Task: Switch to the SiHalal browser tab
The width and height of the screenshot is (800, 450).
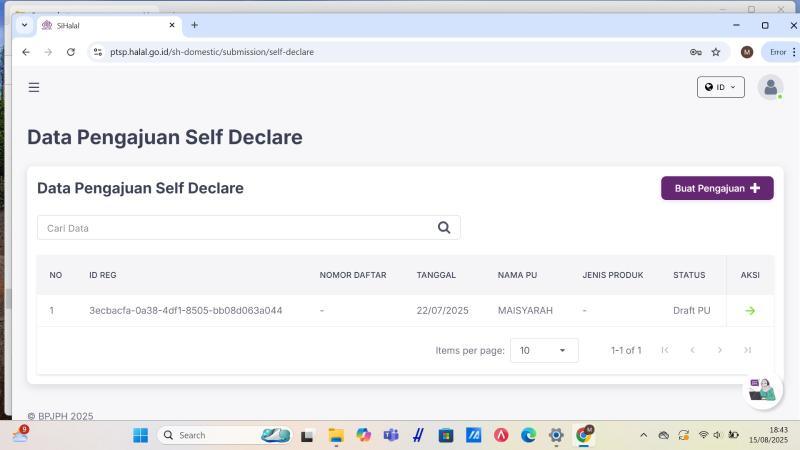Action: coord(100,25)
